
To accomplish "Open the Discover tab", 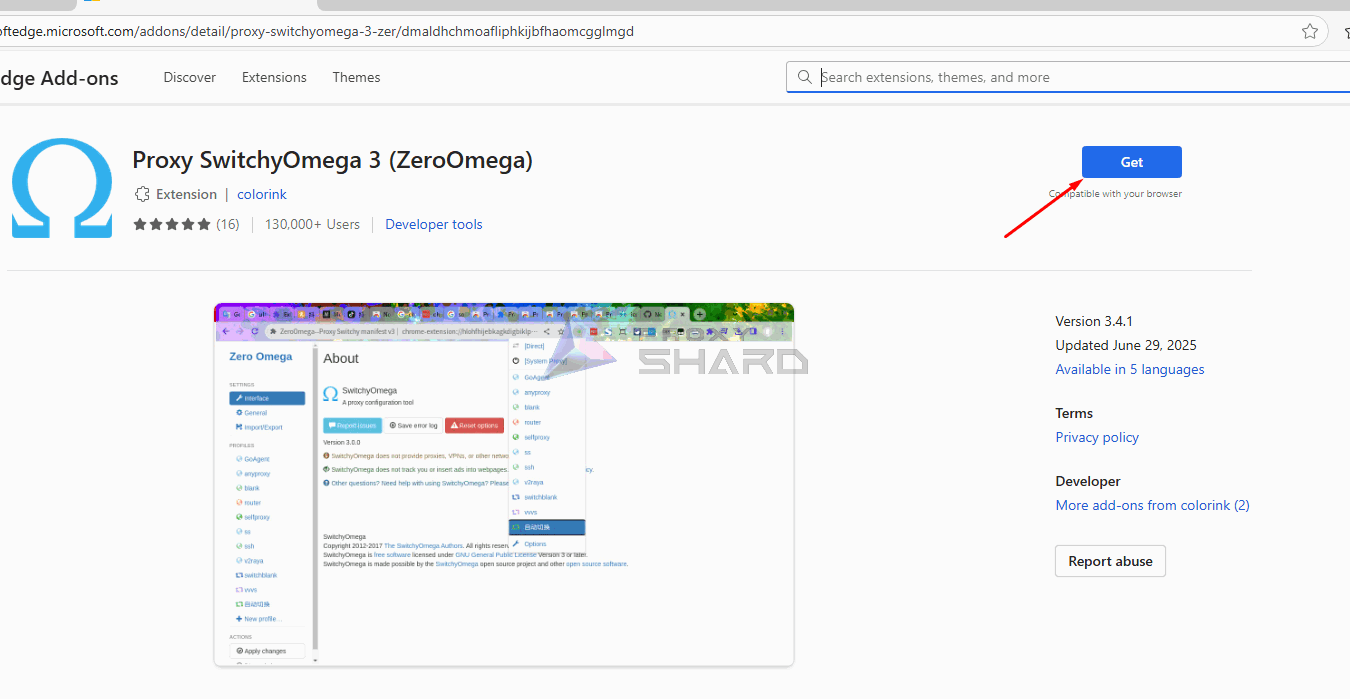I will 190,77.
